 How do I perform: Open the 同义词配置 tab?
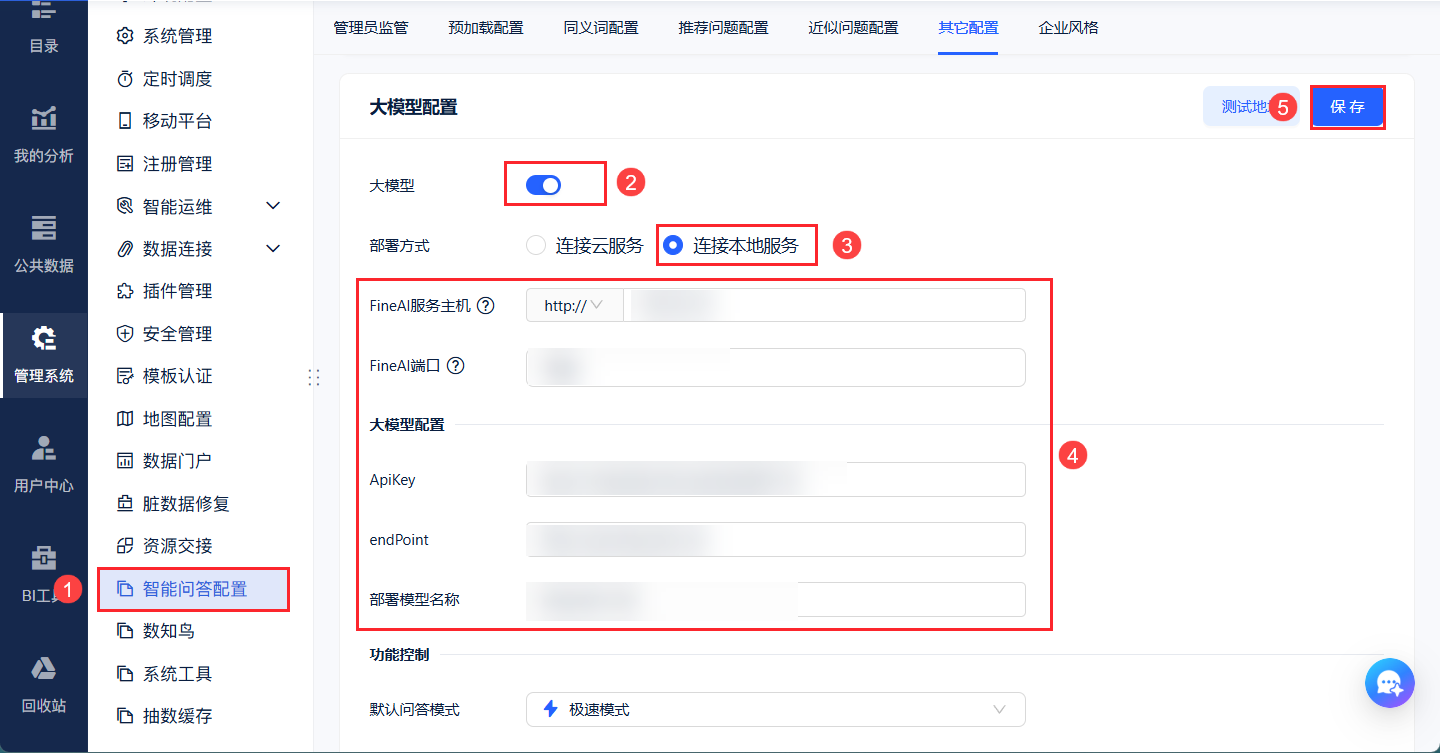[601, 28]
